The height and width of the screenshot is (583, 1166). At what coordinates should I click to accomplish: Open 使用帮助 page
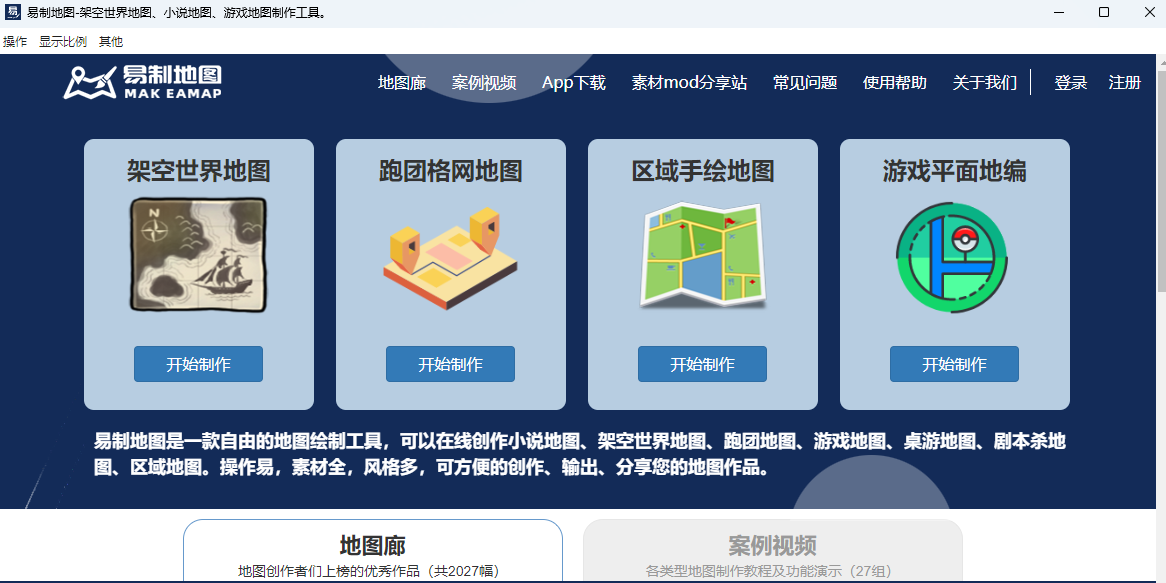click(x=895, y=83)
